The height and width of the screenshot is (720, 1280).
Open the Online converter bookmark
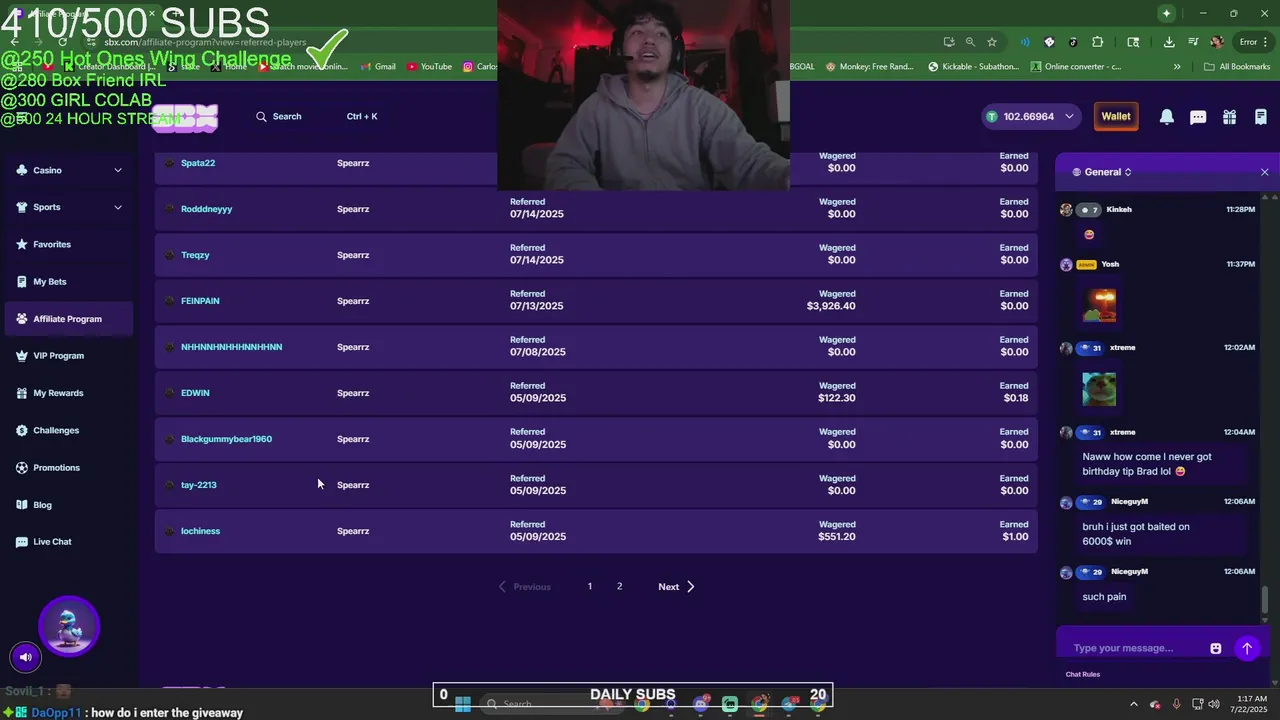(x=1075, y=67)
